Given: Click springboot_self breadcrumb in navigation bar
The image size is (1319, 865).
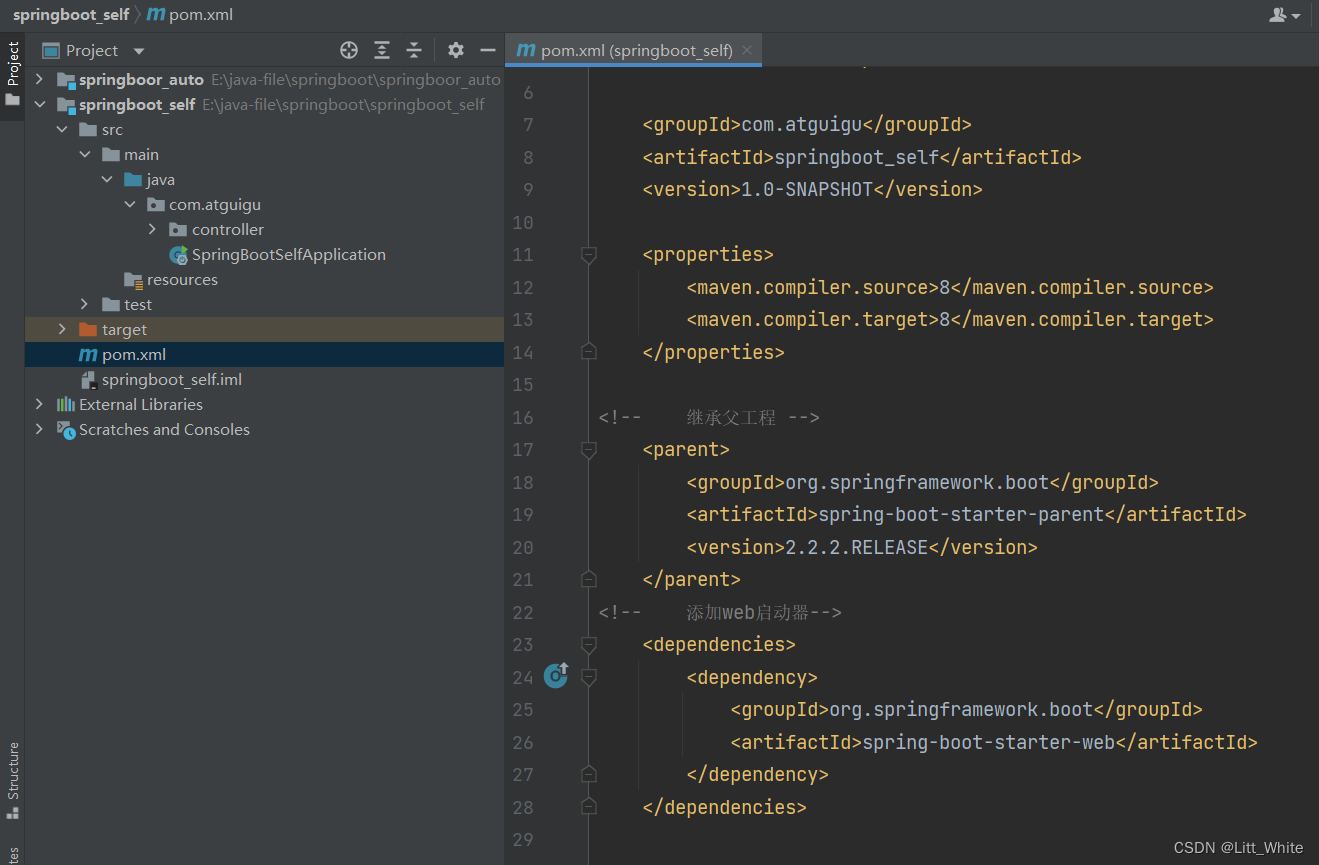Looking at the screenshot, I should tap(71, 15).
